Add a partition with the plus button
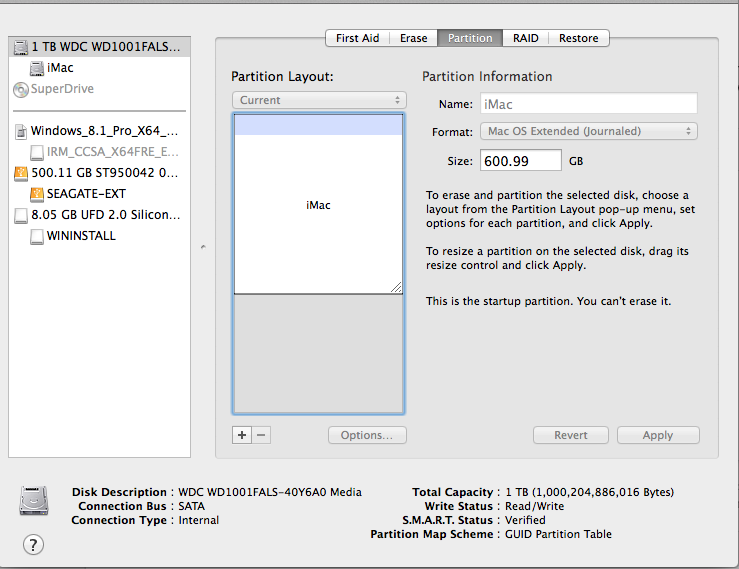 pos(242,435)
